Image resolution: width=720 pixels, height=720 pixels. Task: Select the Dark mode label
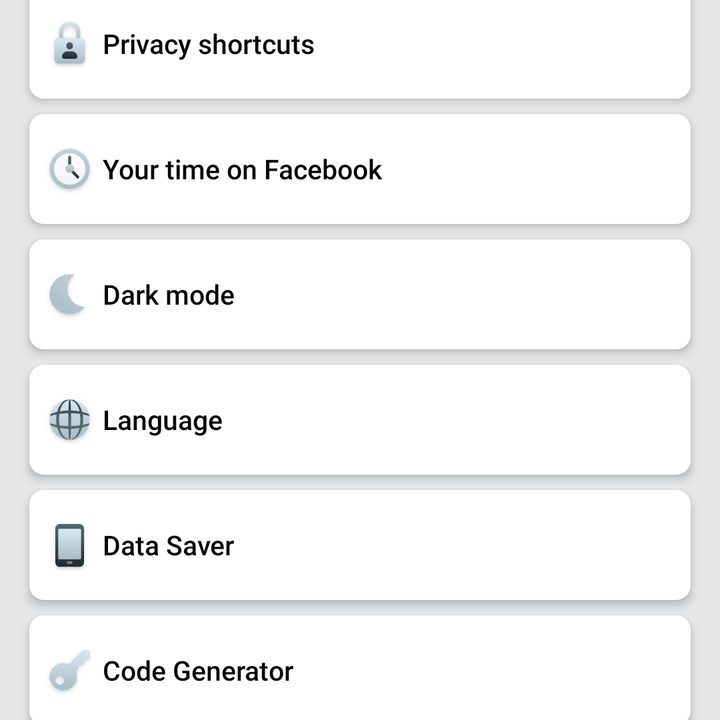click(169, 295)
